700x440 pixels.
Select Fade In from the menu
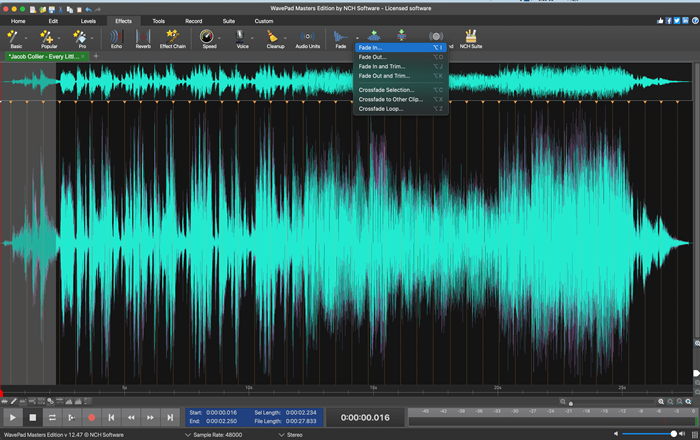click(x=401, y=47)
